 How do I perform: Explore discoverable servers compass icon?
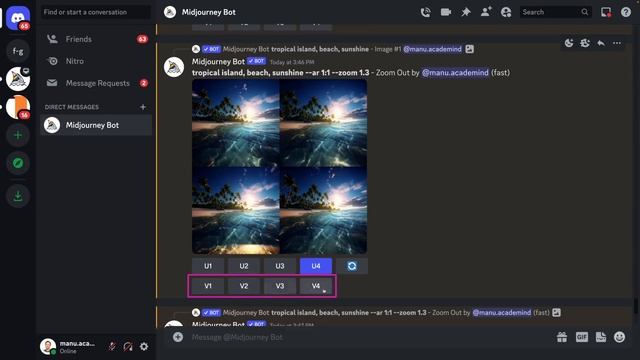click(x=18, y=163)
